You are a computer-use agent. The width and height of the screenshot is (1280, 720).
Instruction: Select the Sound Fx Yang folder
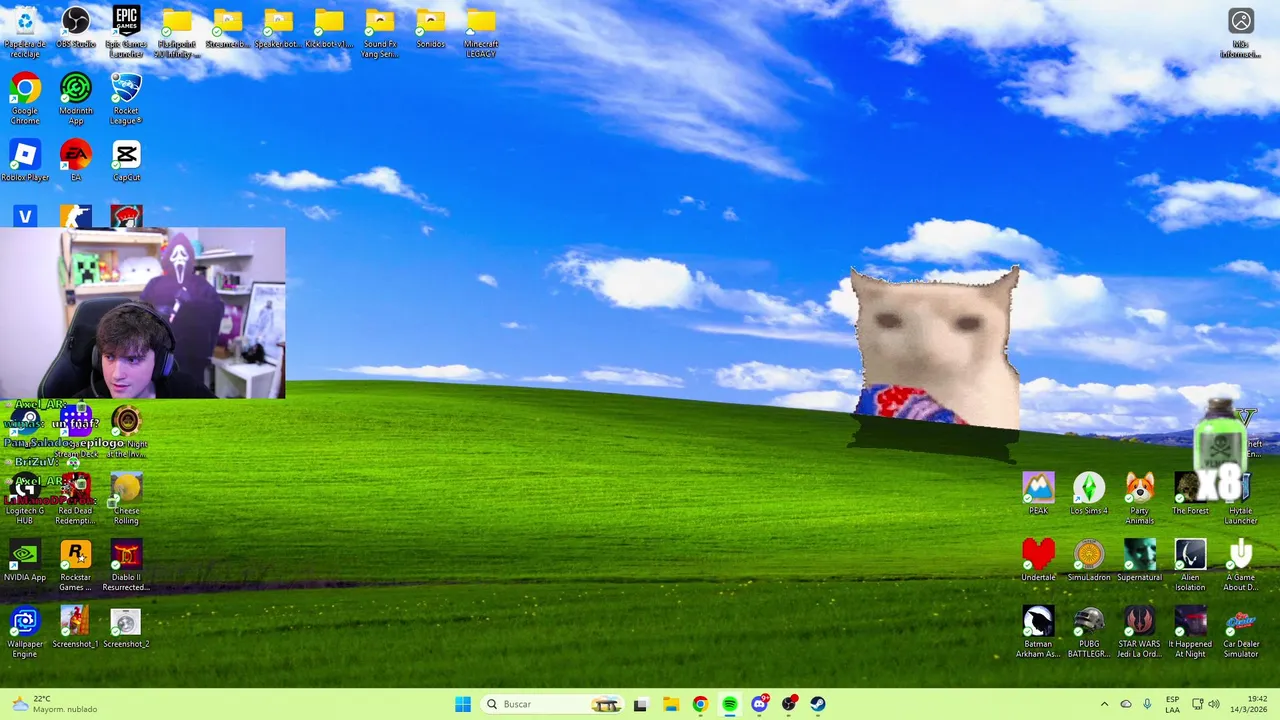click(x=380, y=32)
